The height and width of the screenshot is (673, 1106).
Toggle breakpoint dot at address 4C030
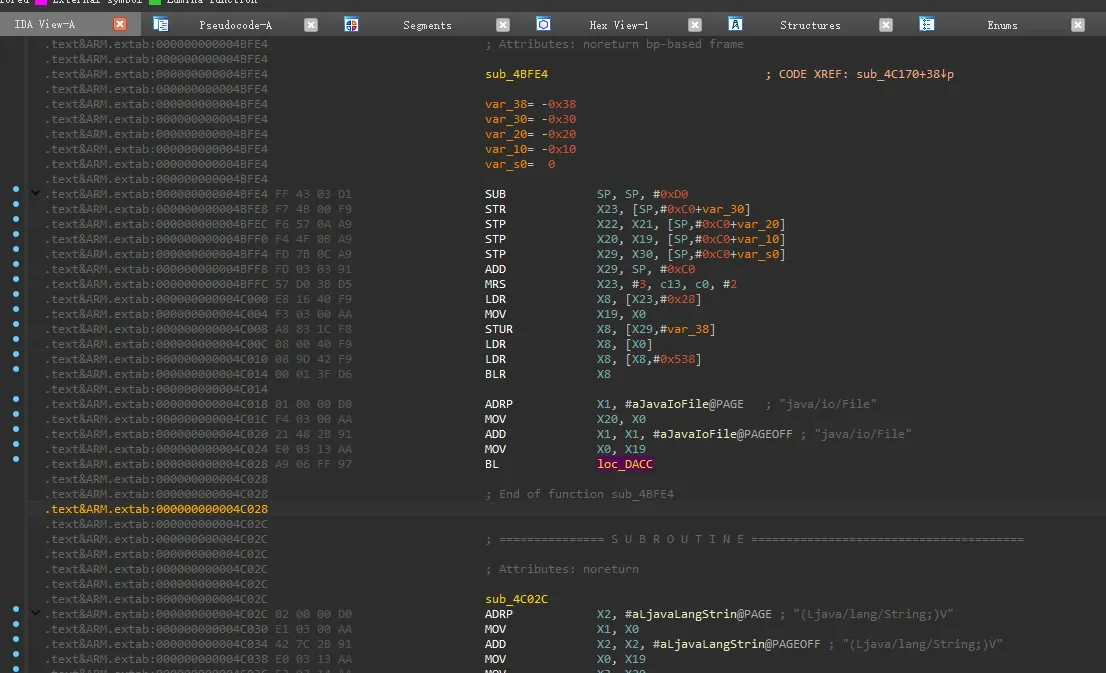16,624
